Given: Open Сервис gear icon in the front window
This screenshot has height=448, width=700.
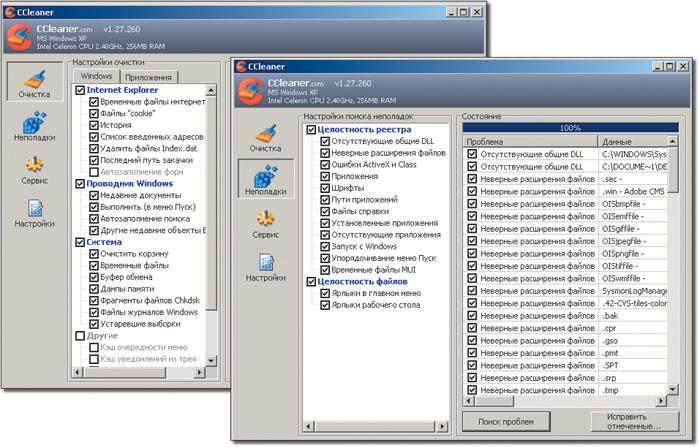Looking at the screenshot, I should (x=265, y=224).
